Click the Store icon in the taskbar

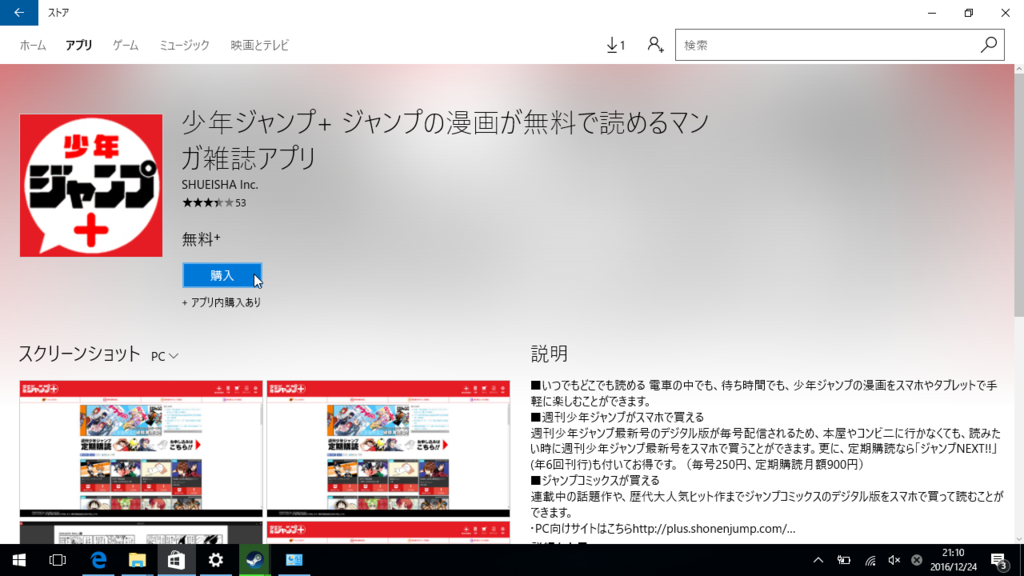click(176, 560)
